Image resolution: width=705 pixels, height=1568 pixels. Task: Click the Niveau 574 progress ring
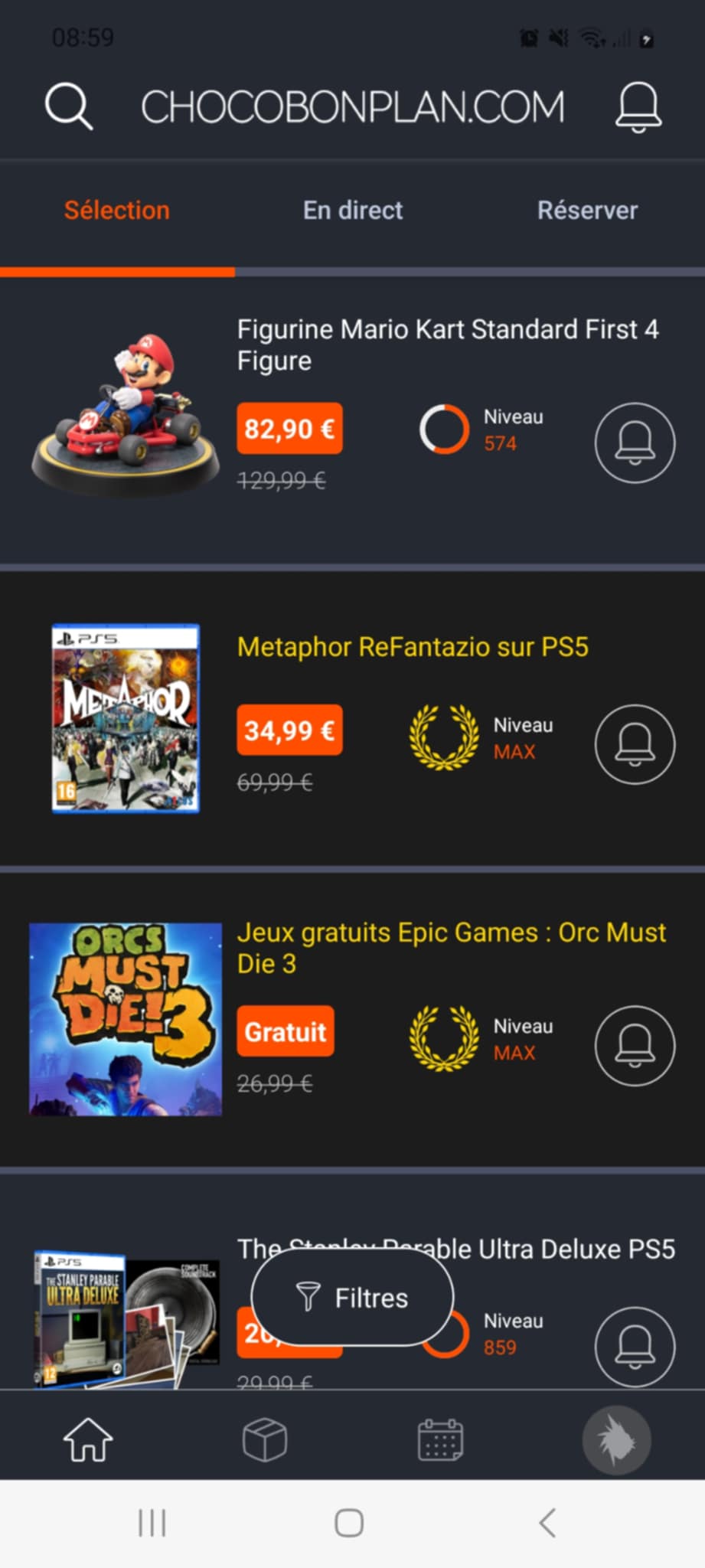tap(444, 429)
